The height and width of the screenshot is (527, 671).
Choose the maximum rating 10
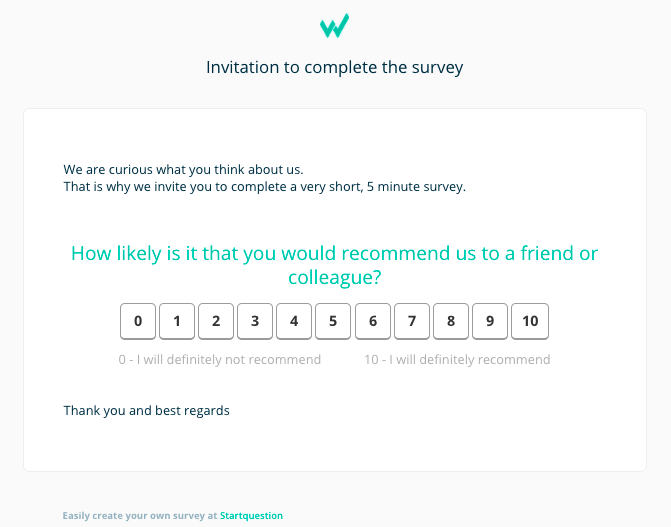(530, 321)
